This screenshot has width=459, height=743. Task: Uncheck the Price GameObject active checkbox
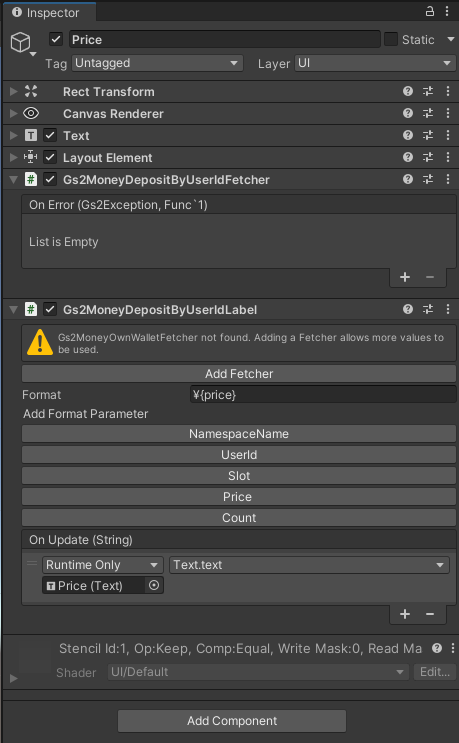click(56, 39)
